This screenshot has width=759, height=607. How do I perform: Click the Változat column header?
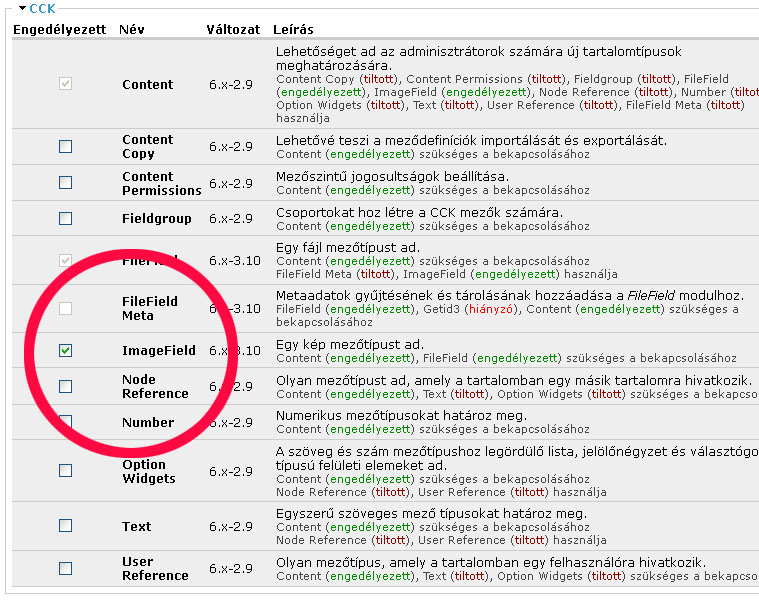tap(233, 30)
